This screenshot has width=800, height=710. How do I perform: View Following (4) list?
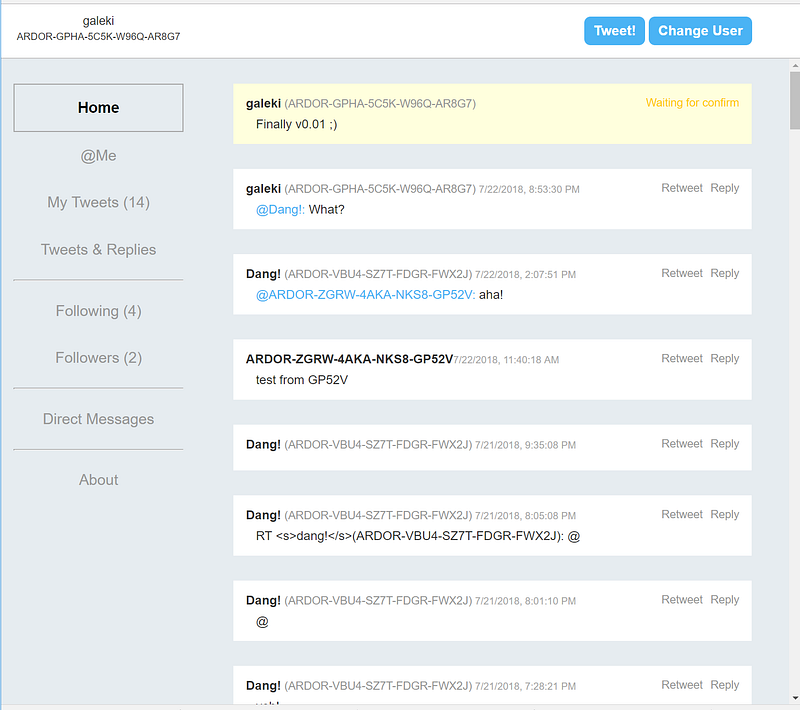(98, 311)
